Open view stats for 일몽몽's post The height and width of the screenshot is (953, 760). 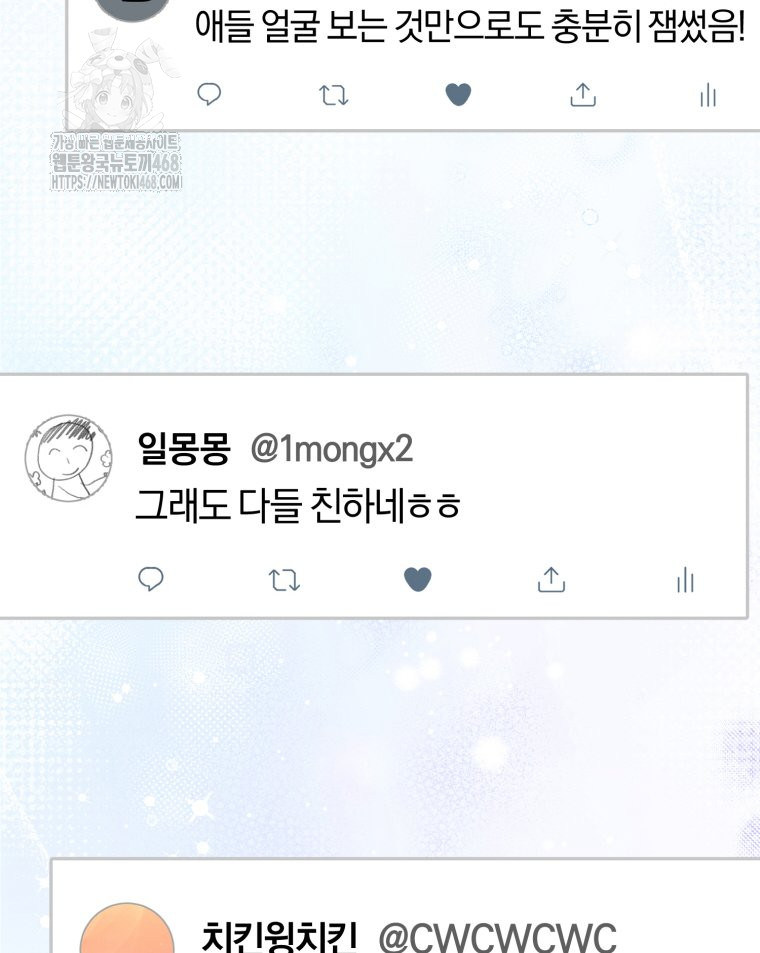[x=685, y=580]
